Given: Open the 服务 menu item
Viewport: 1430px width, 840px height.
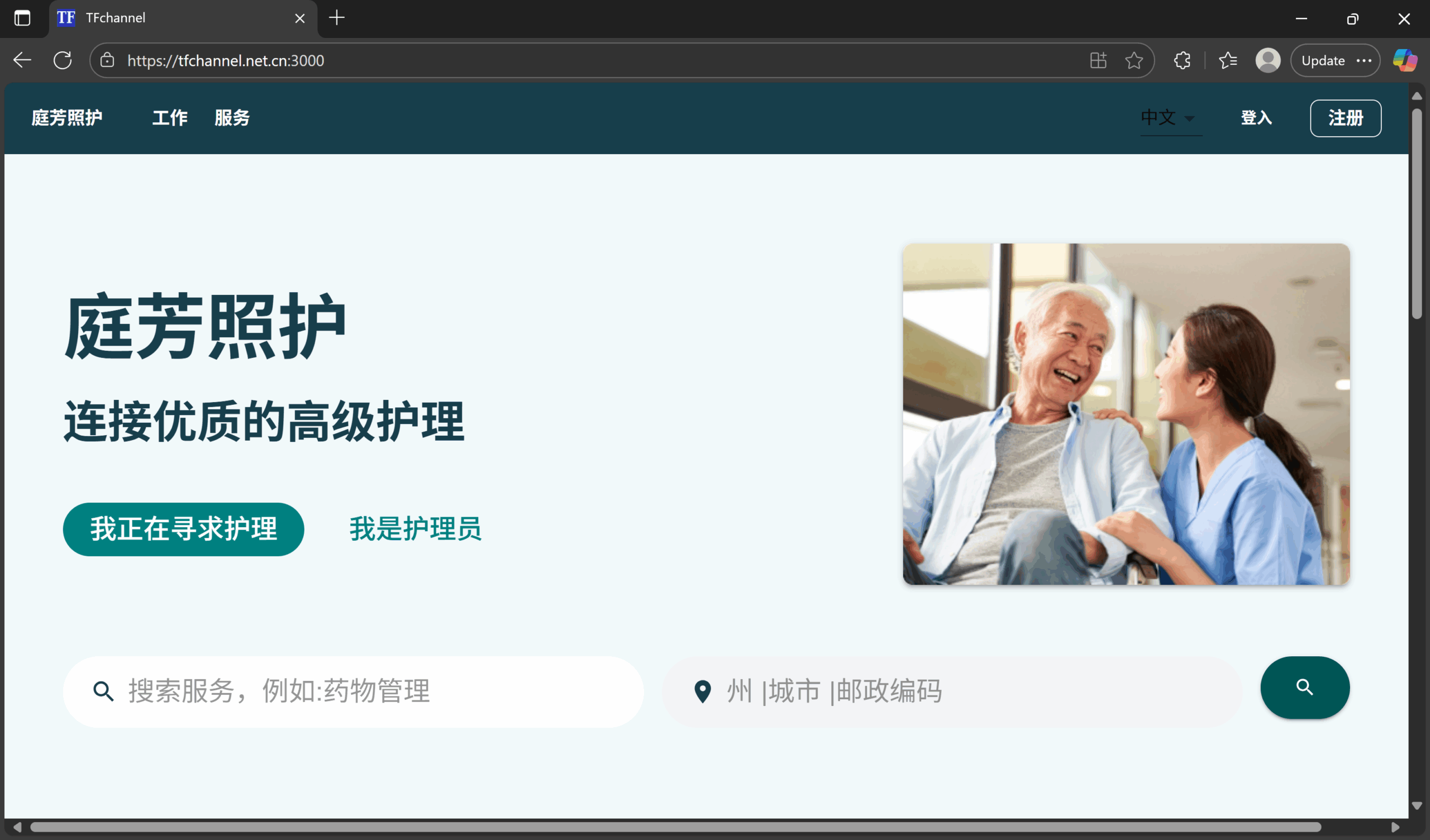Looking at the screenshot, I should [231, 118].
